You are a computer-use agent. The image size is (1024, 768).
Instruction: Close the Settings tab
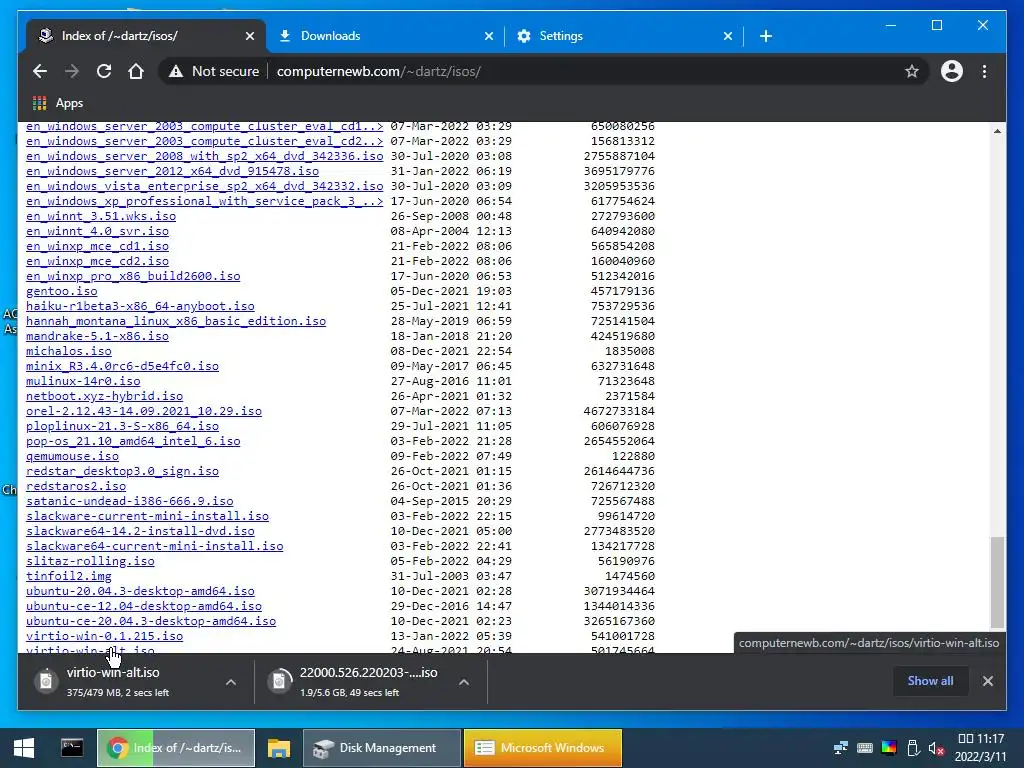tap(728, 36)
